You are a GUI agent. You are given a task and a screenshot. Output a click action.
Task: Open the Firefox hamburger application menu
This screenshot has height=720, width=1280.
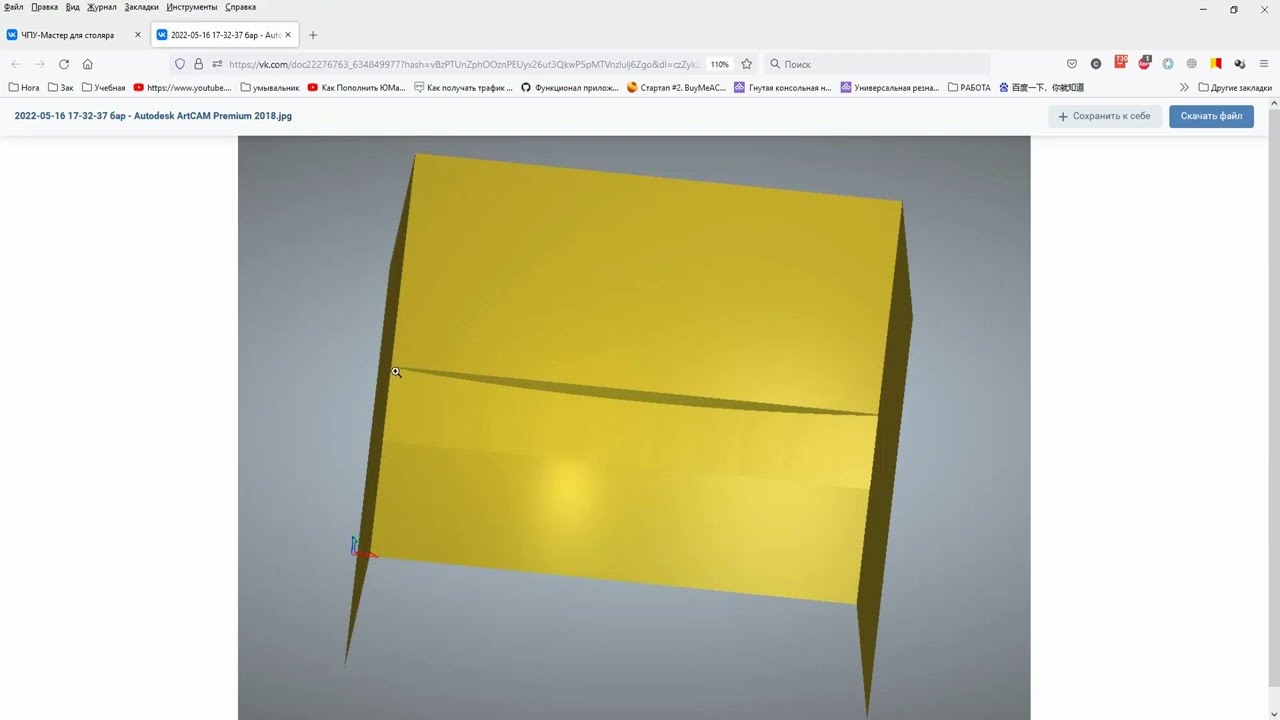pos(1264,64)
